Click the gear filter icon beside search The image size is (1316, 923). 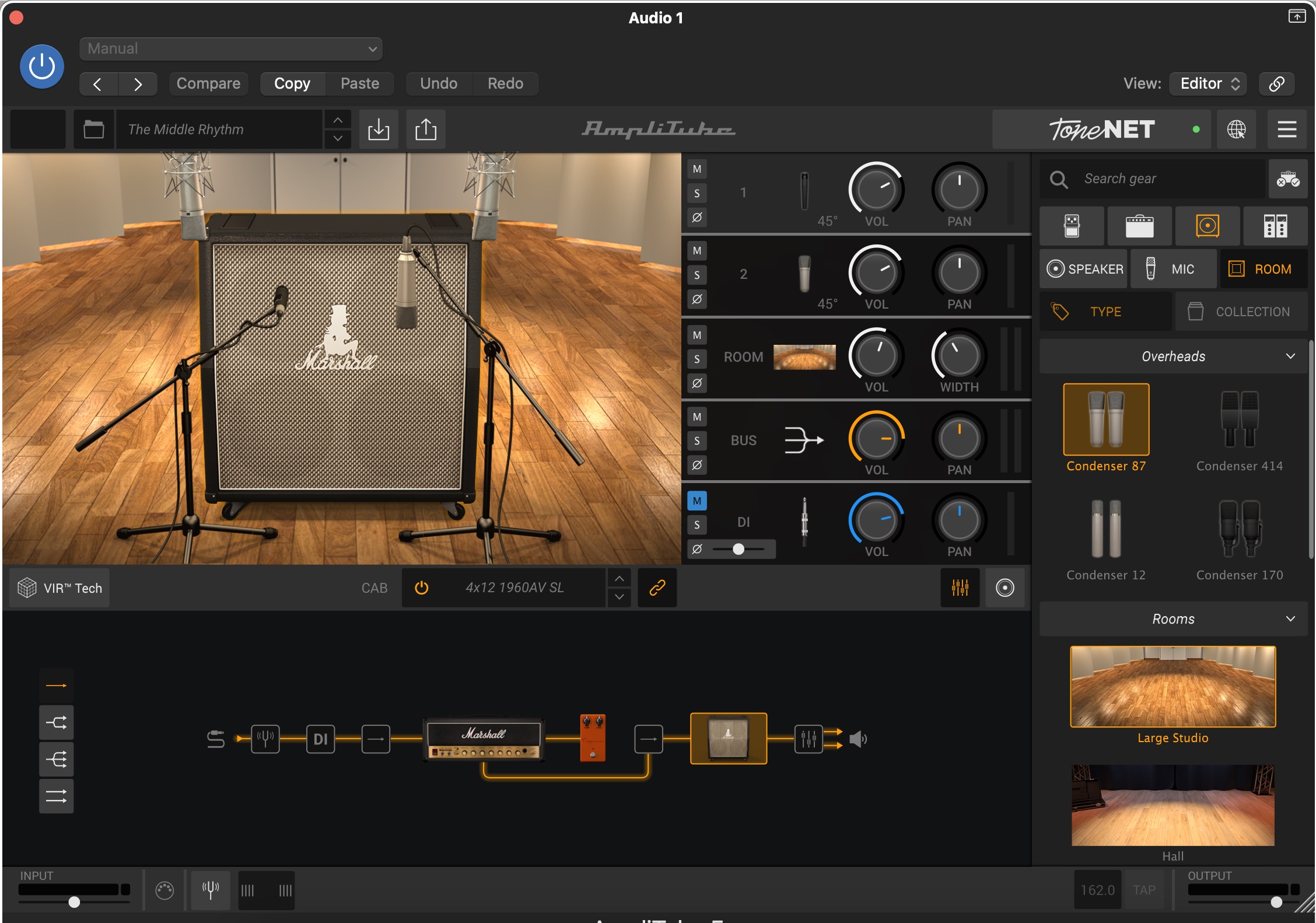pos(1288,179)
